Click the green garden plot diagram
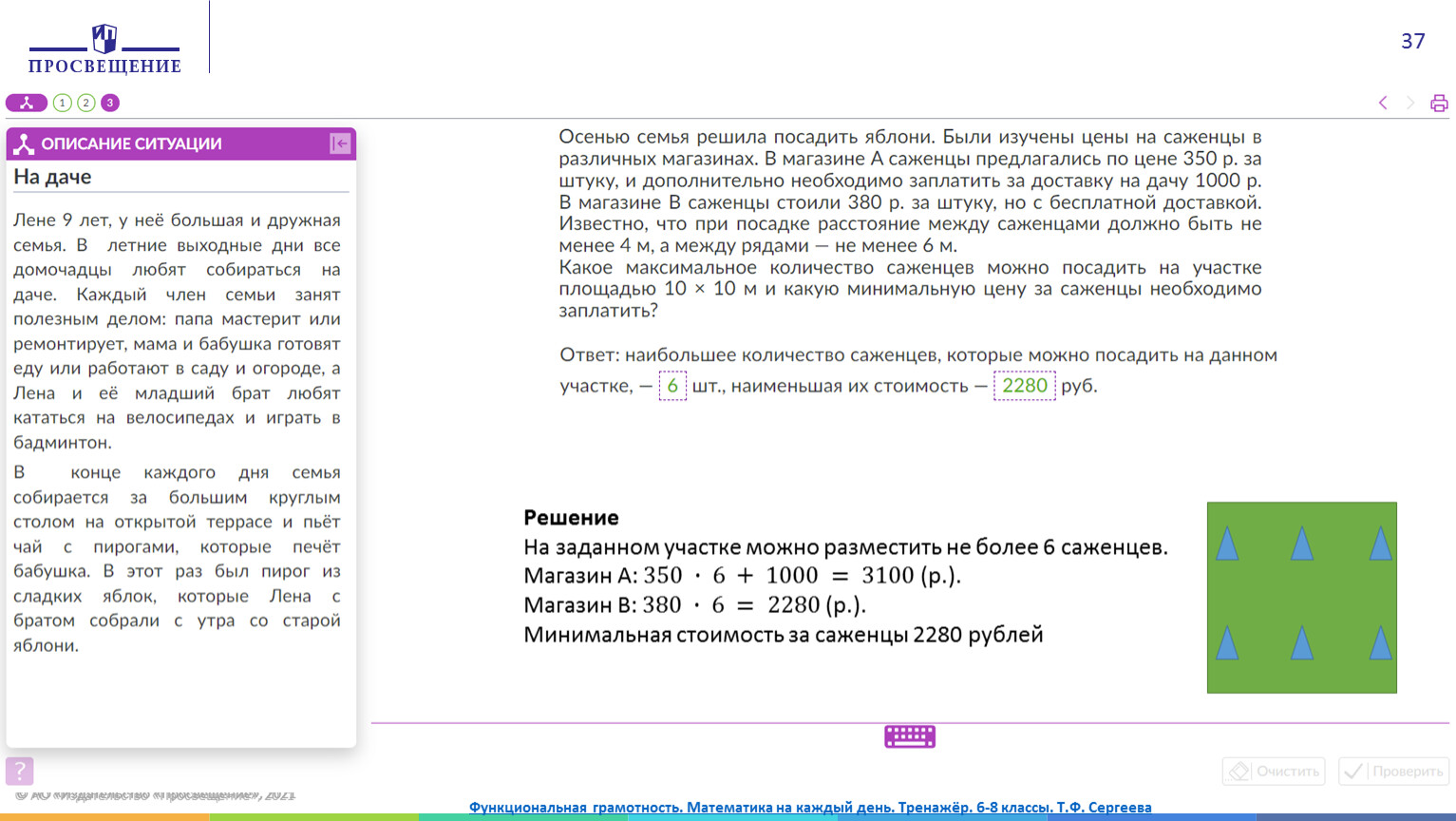The image size is (1456, 821). click(x=1301, y=597)
